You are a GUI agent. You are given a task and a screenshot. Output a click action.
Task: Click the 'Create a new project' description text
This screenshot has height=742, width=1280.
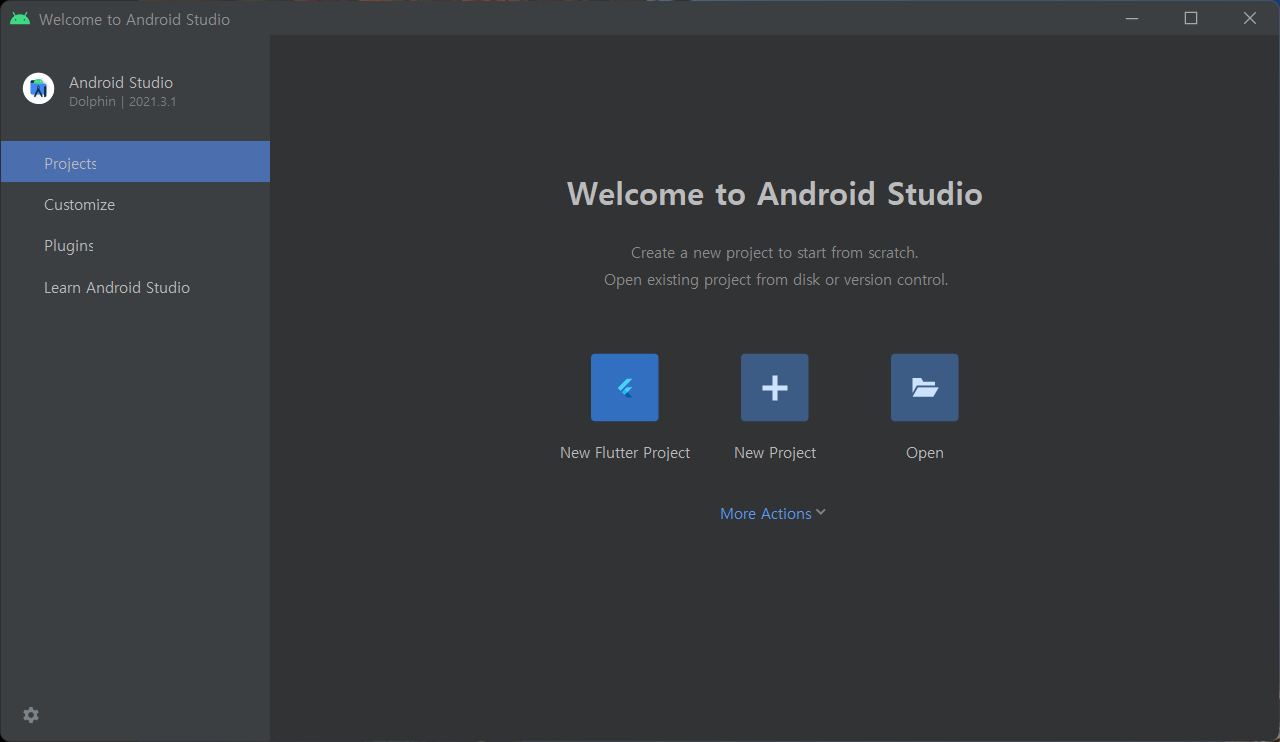tap(775, 253)
